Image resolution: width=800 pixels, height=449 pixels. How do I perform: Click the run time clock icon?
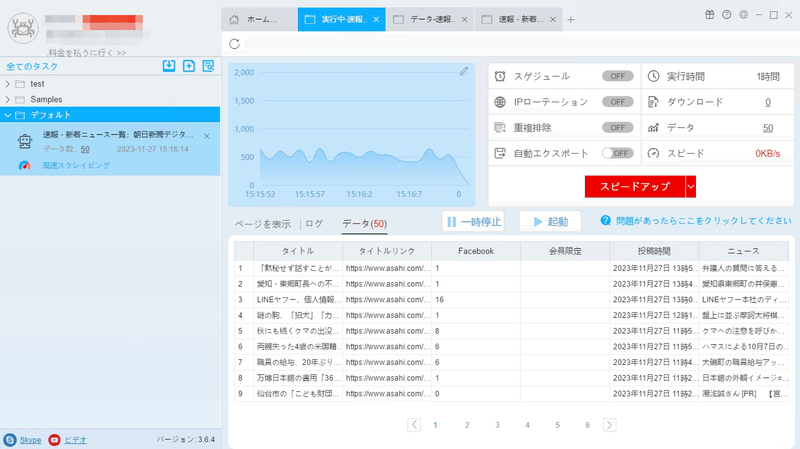coord(653,76)
